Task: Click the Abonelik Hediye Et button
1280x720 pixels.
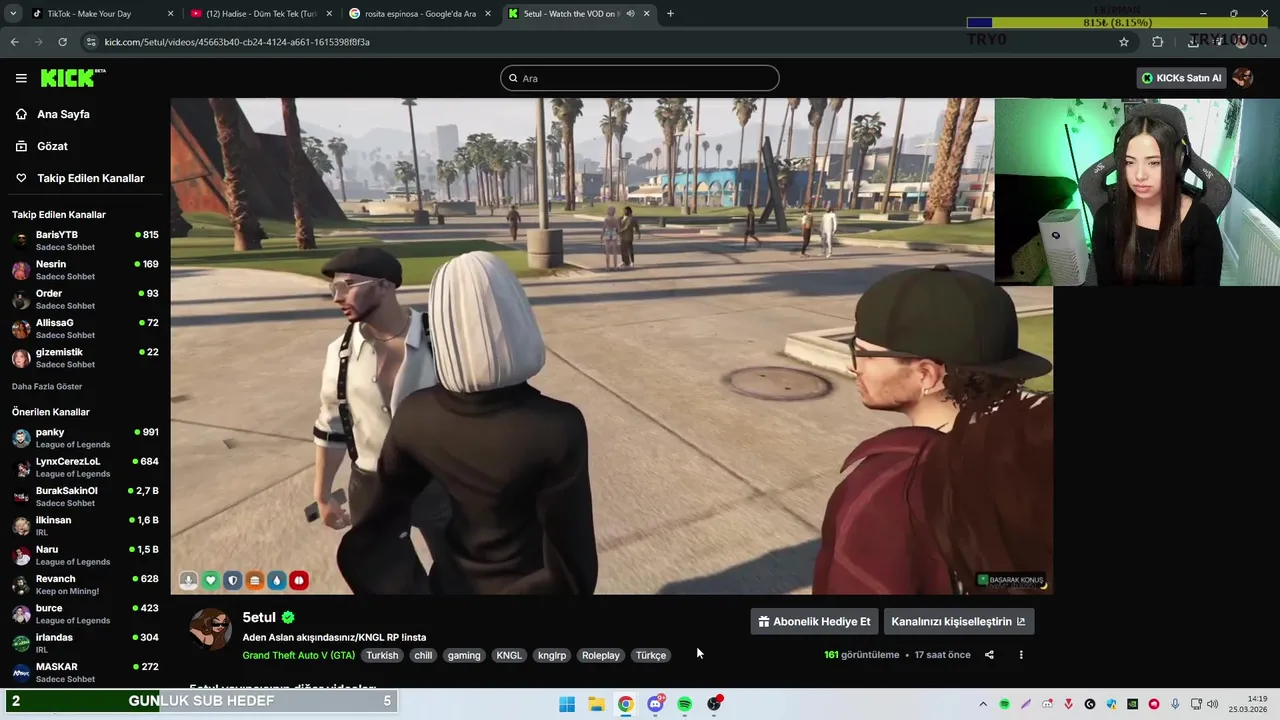Action: pos(814,621)
